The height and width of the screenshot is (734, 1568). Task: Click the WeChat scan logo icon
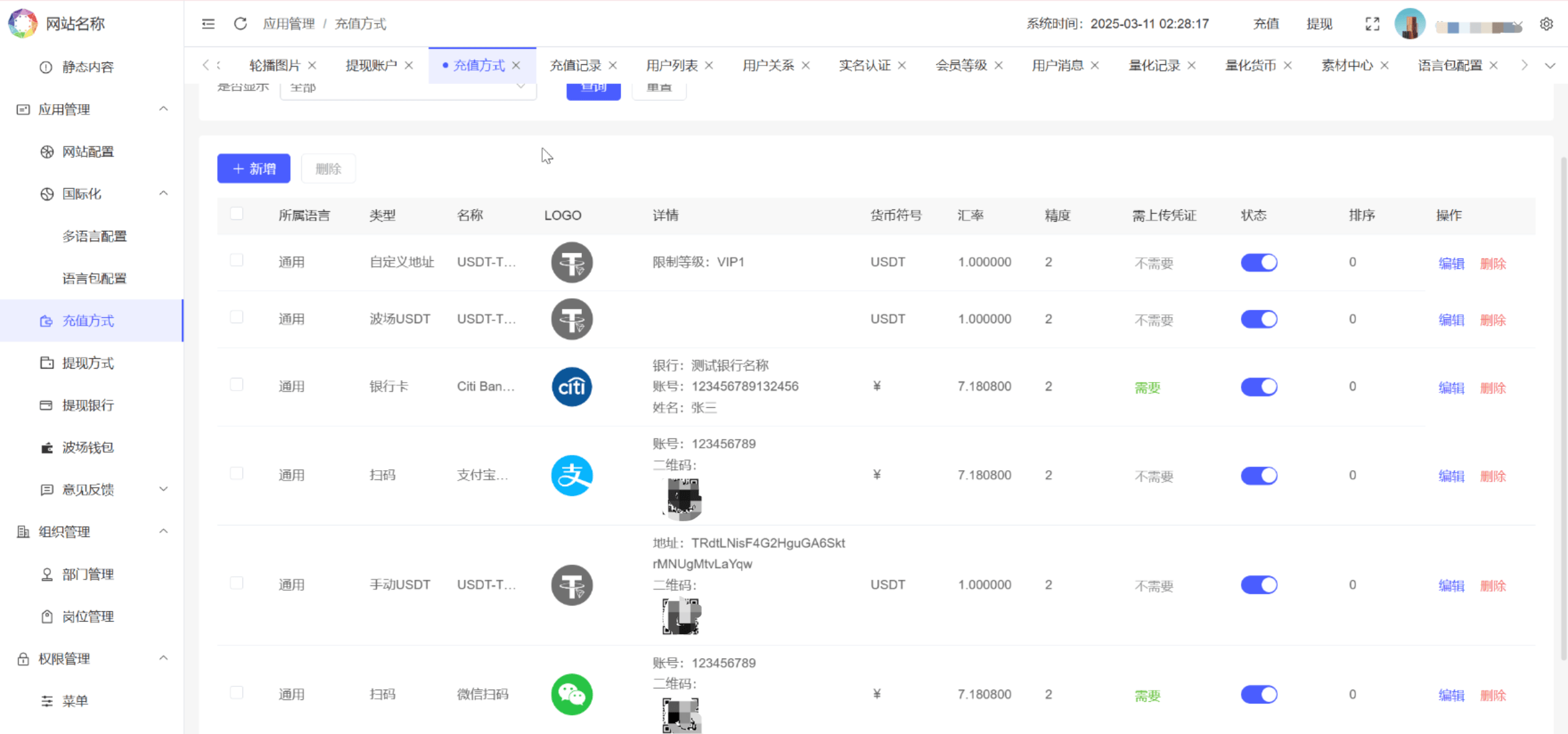tap(571, 694)
